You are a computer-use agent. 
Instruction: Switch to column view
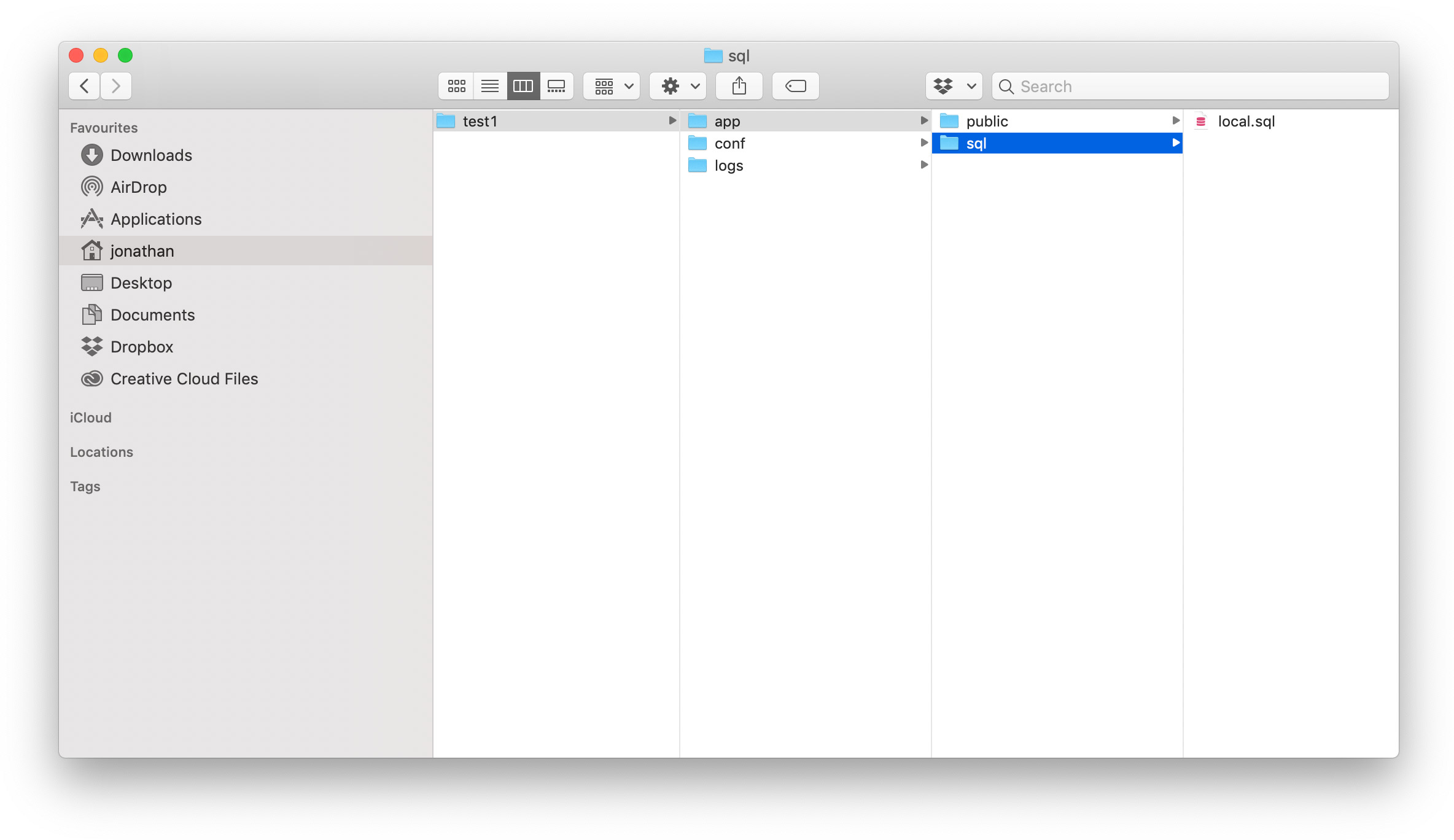tap(523, 85)
